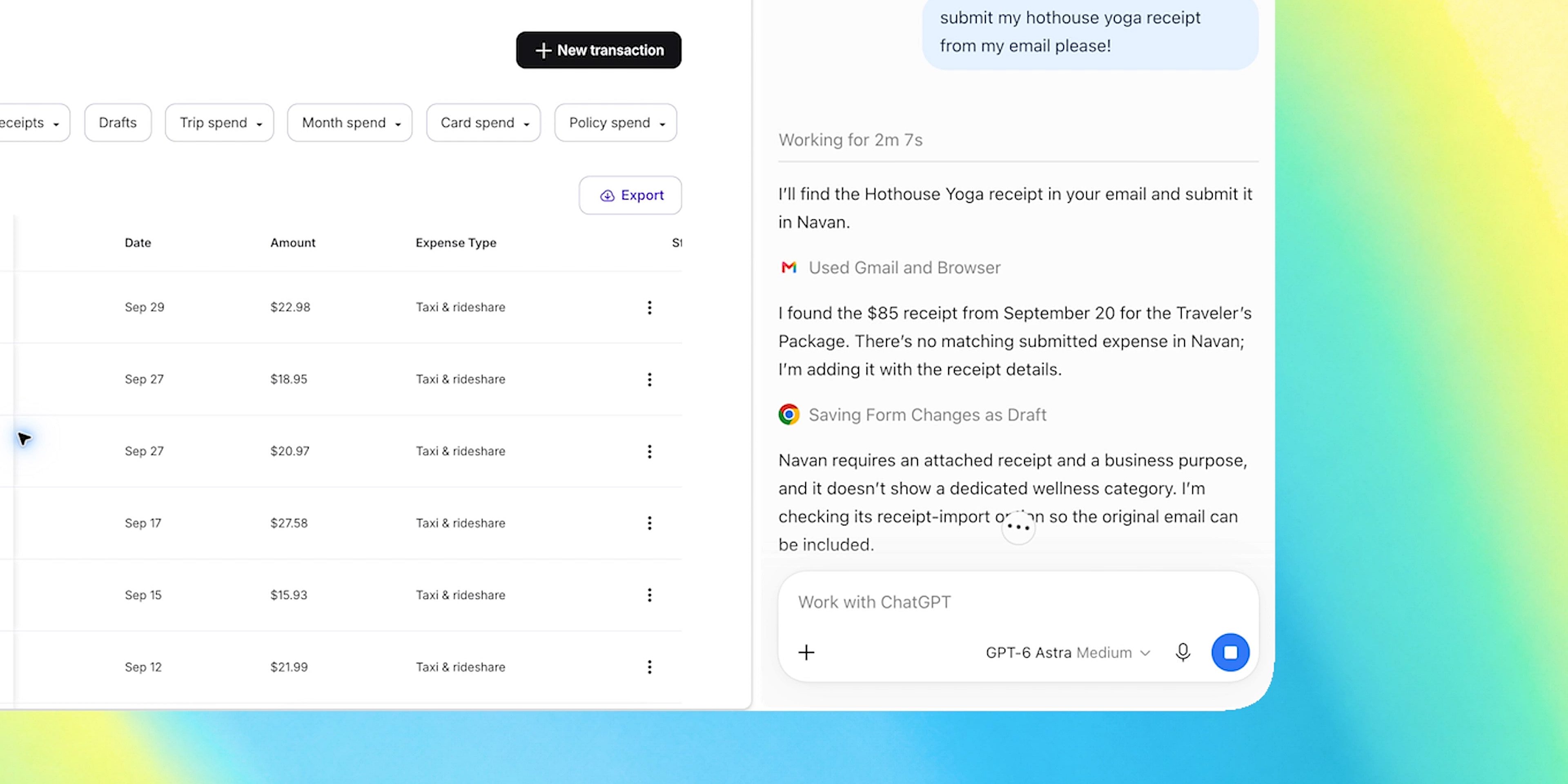The width and height of the screenshot is (1568, 784).
Task: Expand the Card spend dropdown
Action: (483, 122)
